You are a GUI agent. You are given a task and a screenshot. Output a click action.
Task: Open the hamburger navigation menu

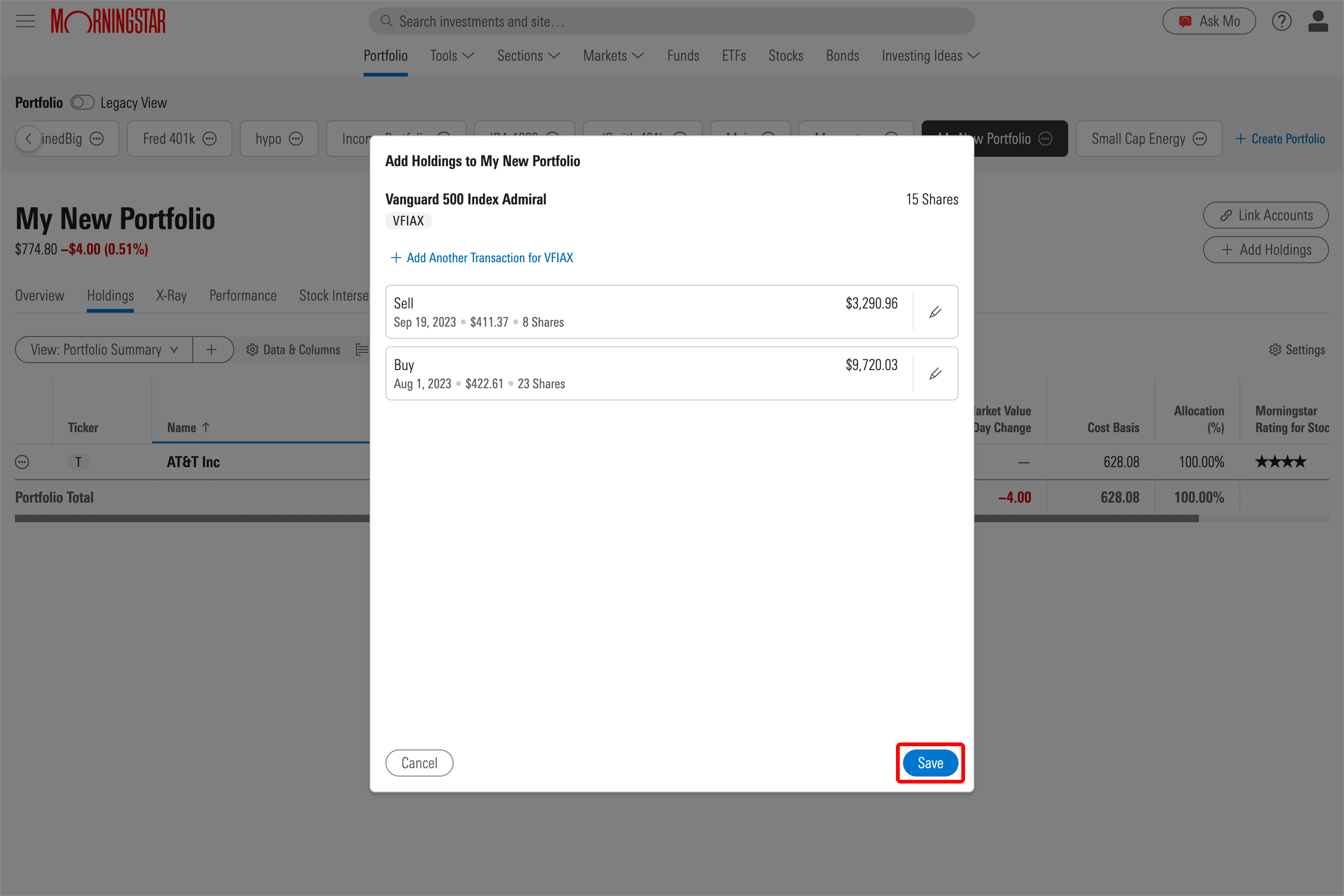pyautogui.click(x=26, y=22)
